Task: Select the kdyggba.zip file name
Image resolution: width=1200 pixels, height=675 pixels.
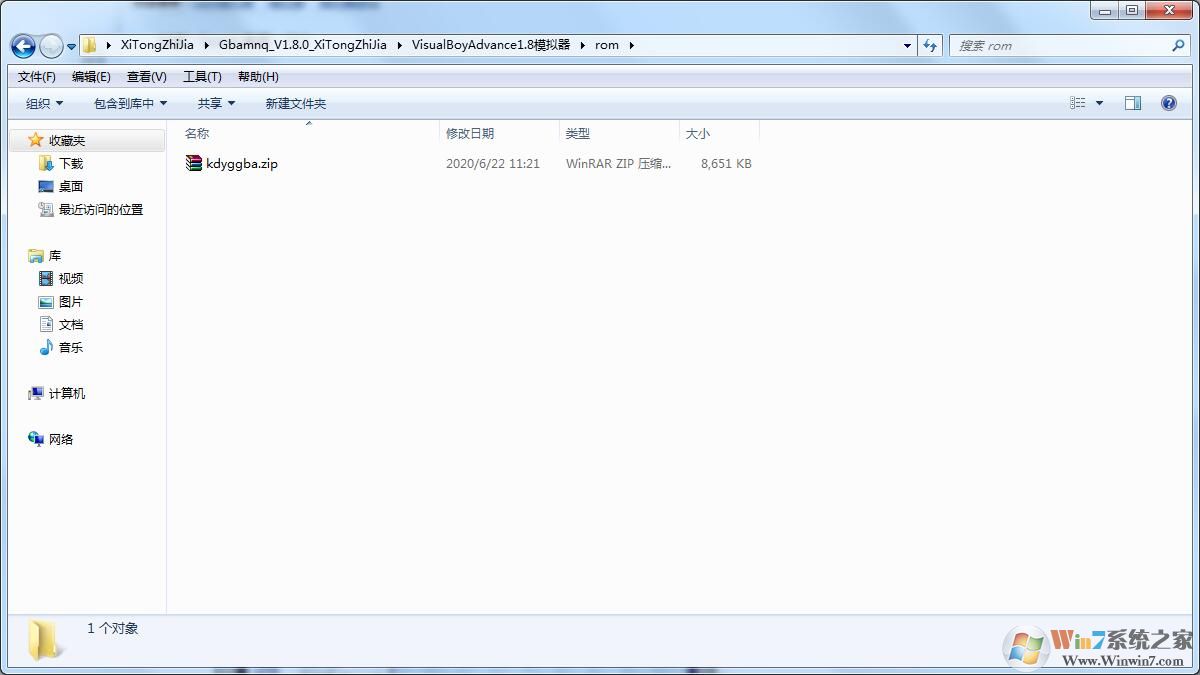Action: 242,163
